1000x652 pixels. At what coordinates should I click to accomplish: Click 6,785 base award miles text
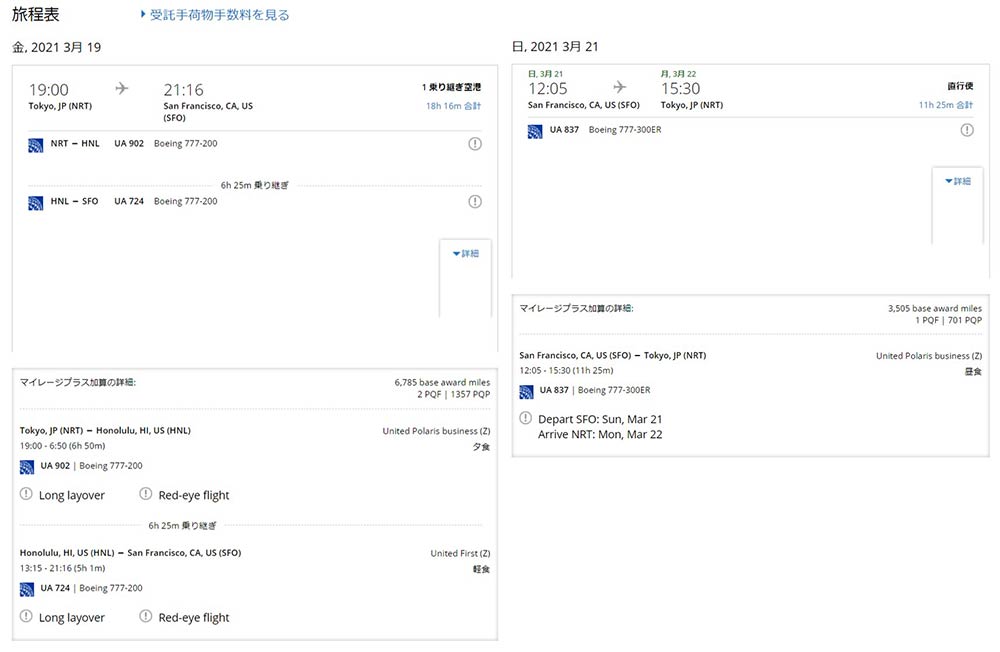click(x=442, y=383)
